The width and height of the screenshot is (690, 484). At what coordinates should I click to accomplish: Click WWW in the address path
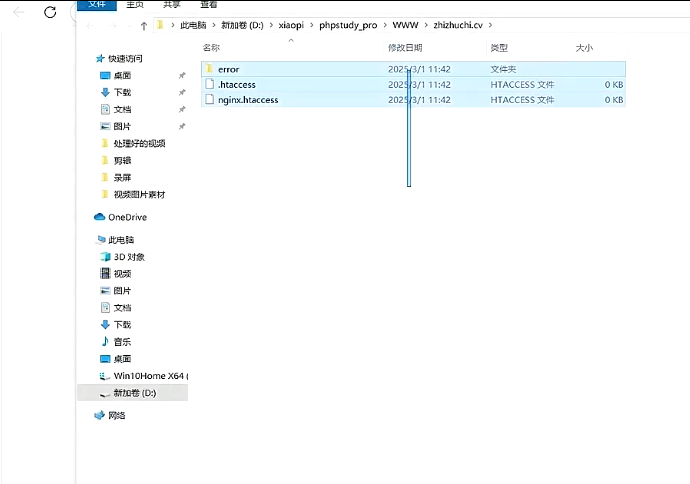tap(405, 25)
